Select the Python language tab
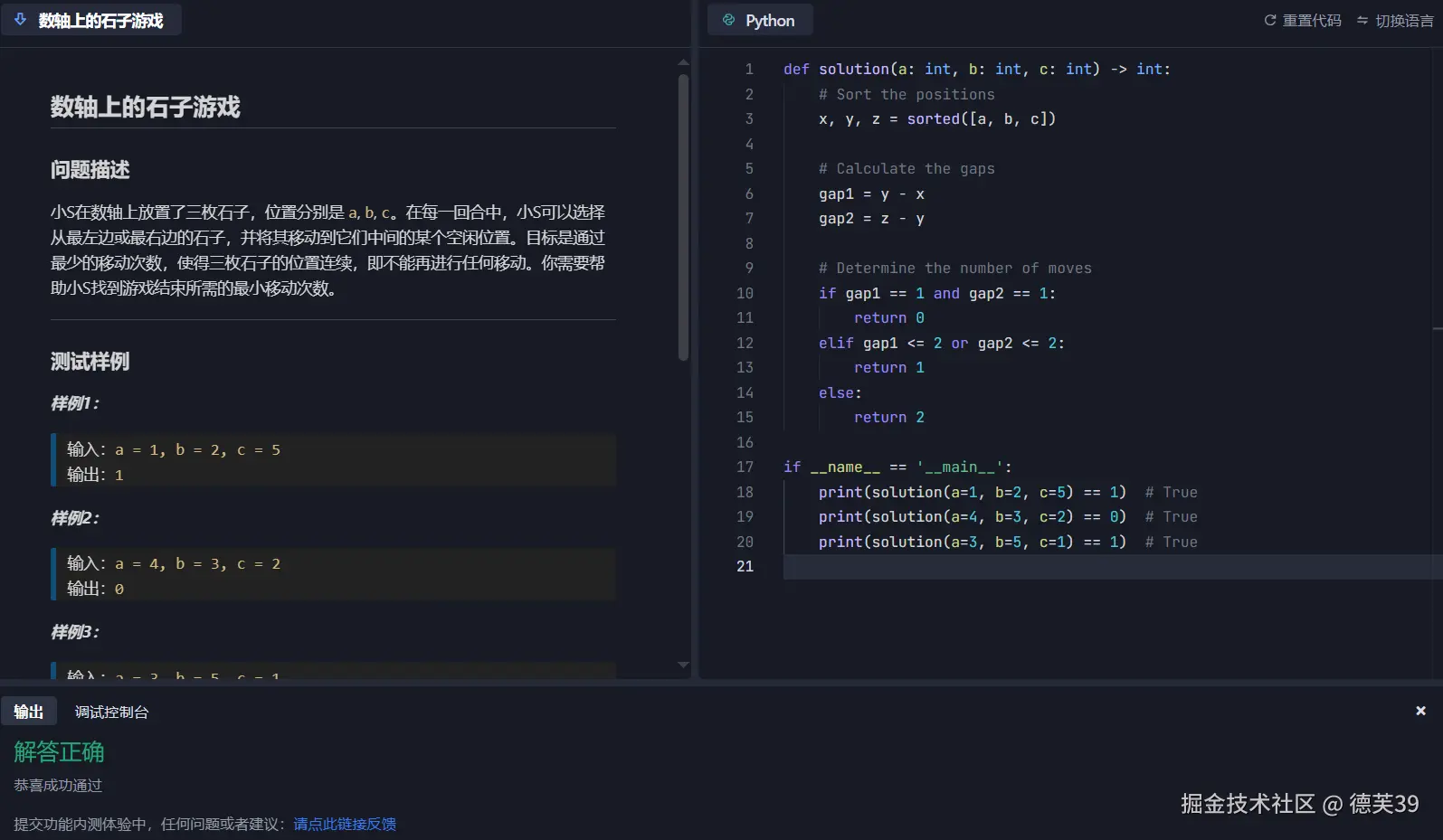1443x840 pixels. tap(760, 20)
